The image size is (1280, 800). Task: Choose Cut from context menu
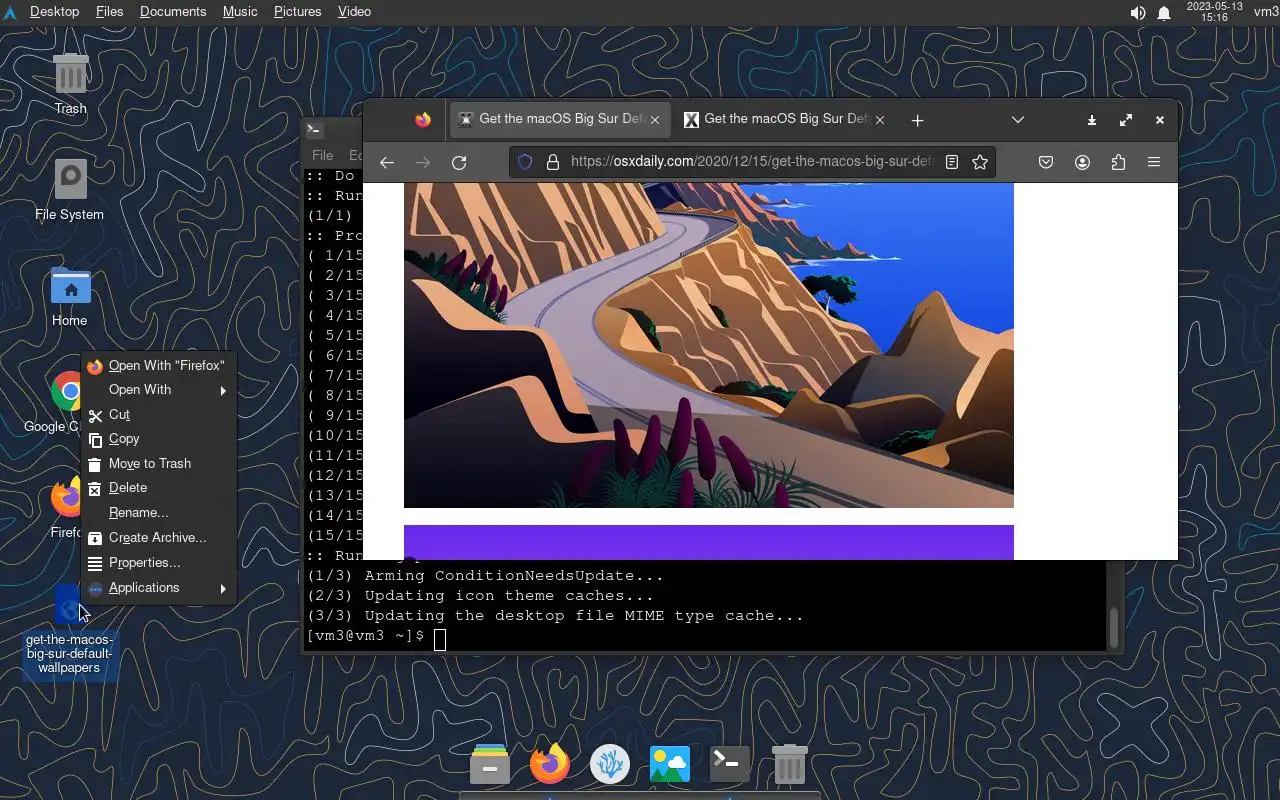(159, 415)
